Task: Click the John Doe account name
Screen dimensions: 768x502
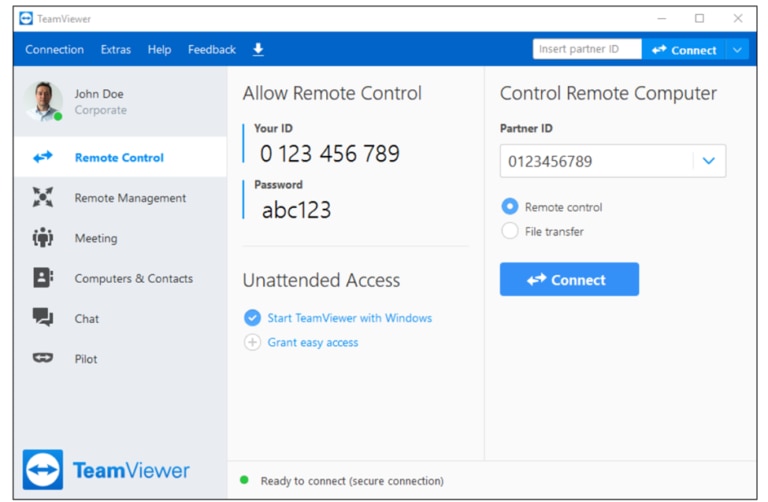Action: 99,94
